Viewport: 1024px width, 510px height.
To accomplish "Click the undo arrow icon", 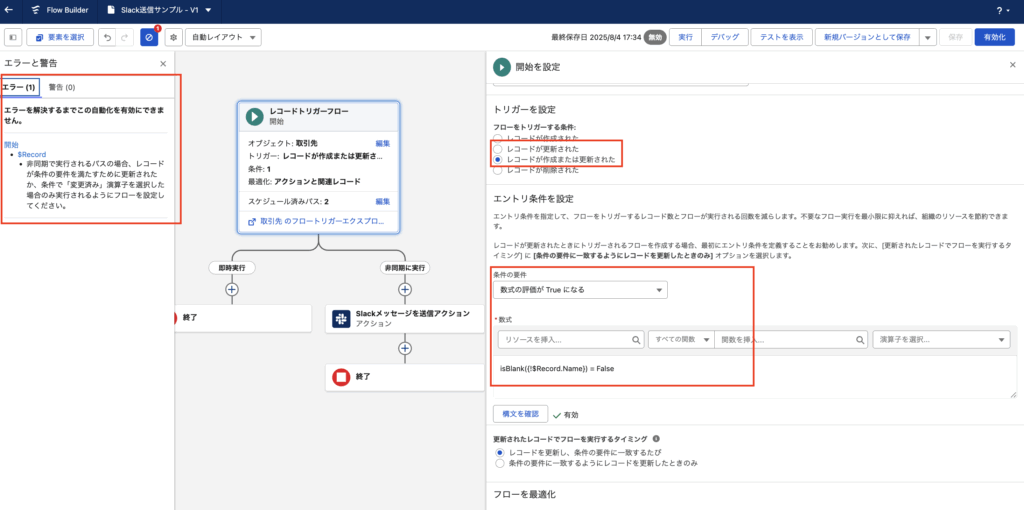I will coord(106,37).
